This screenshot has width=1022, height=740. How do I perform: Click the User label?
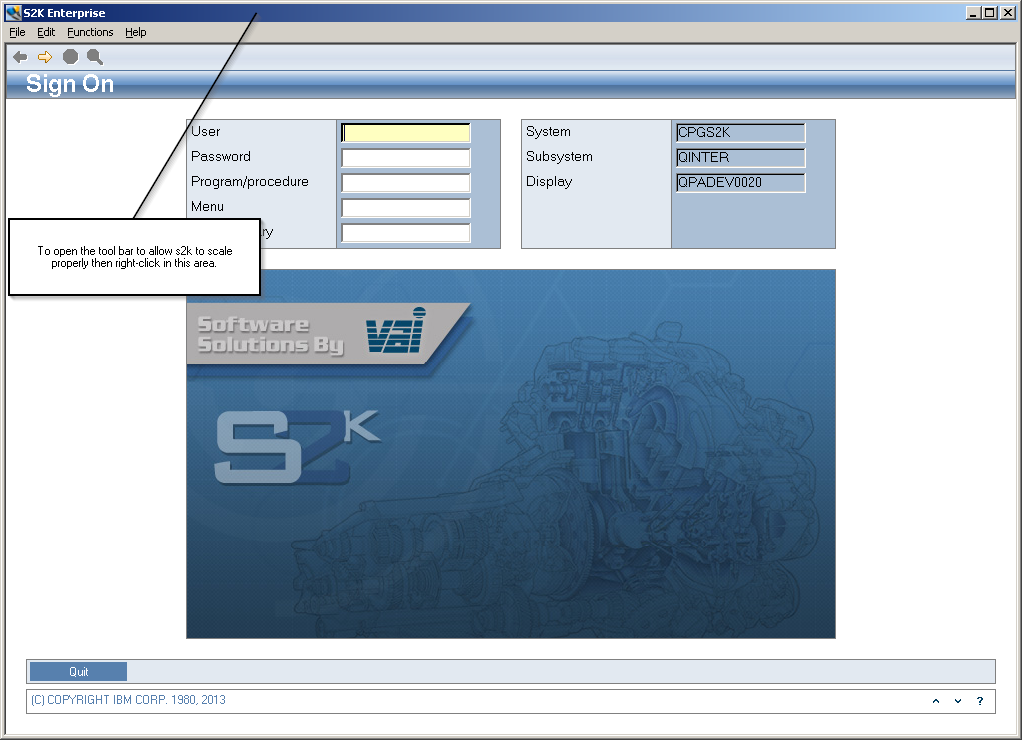pos(205,132)
